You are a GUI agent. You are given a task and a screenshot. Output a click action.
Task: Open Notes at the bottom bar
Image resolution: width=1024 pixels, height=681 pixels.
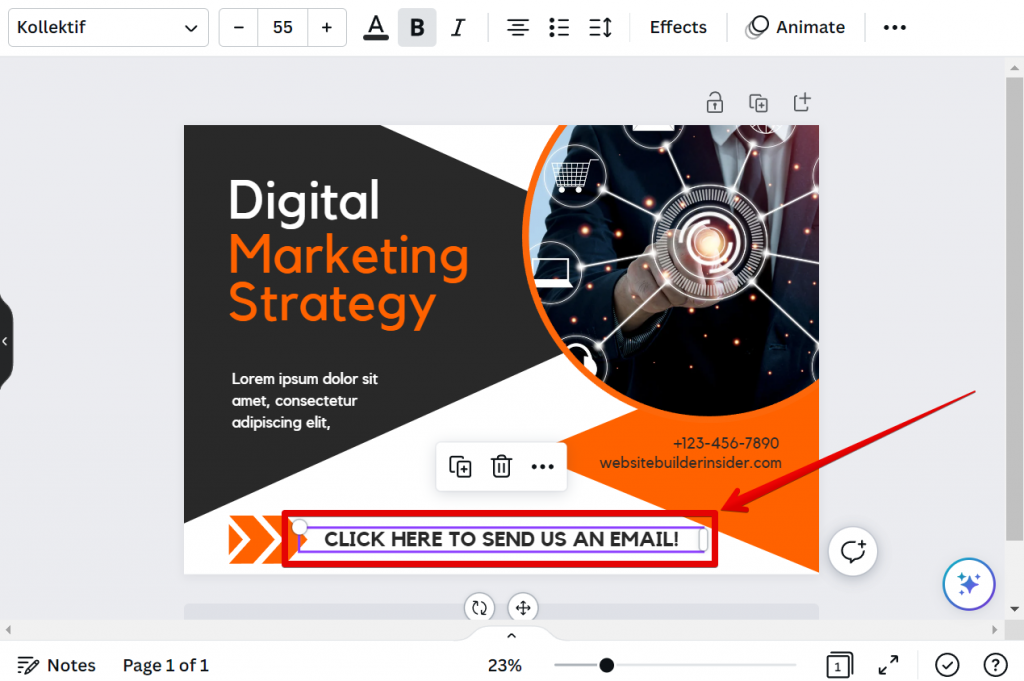click(x=57, y=665)
